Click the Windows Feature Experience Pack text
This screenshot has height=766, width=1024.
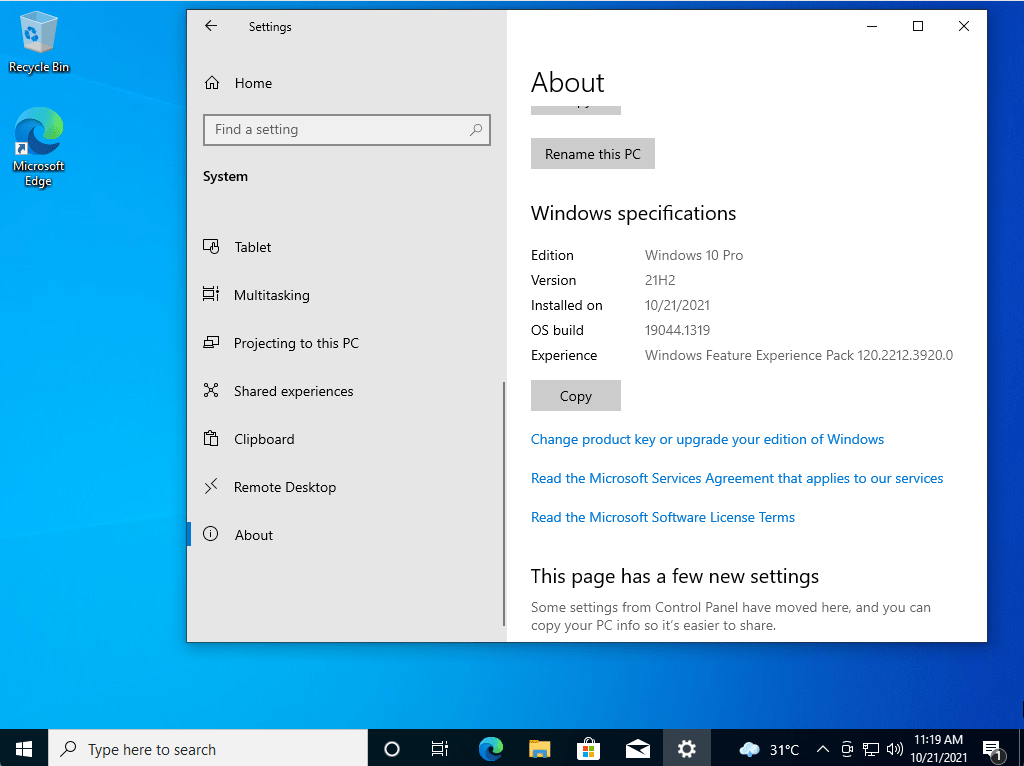(799, 355)
